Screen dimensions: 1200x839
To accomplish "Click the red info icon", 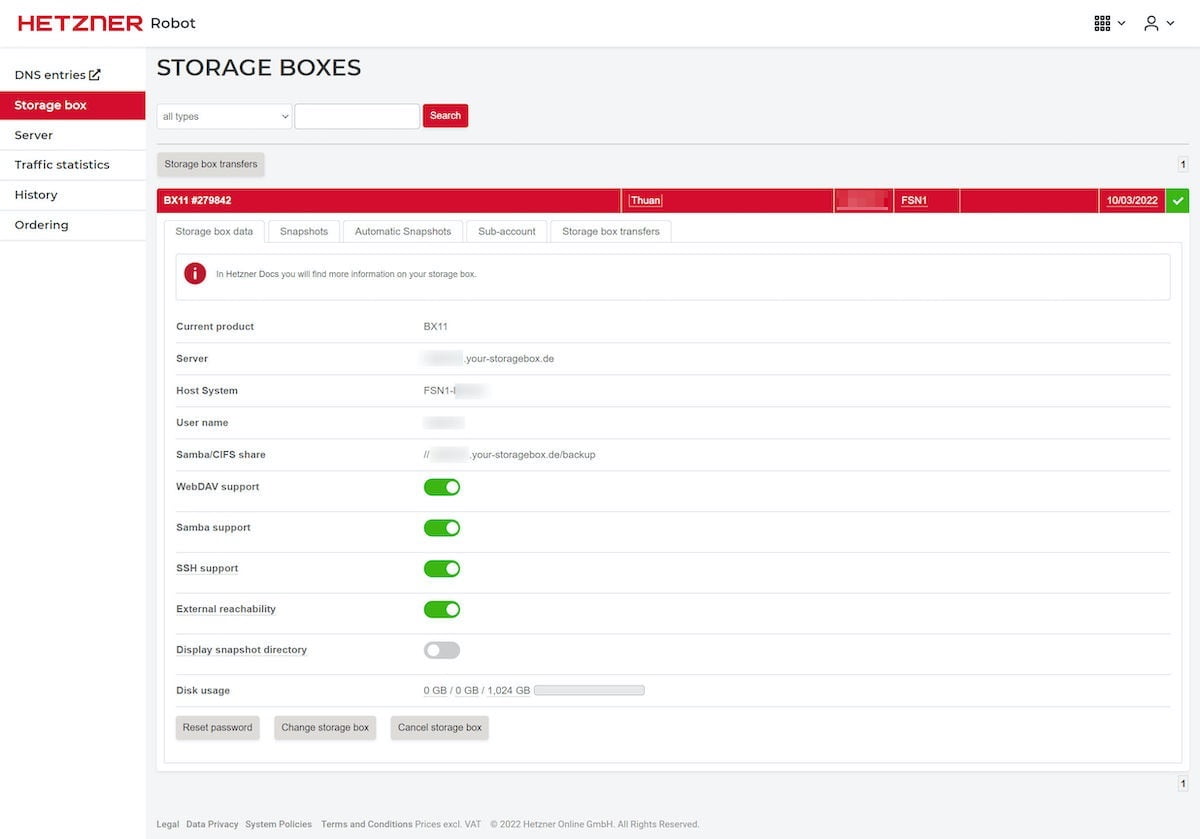I will [x=195, y=274].
